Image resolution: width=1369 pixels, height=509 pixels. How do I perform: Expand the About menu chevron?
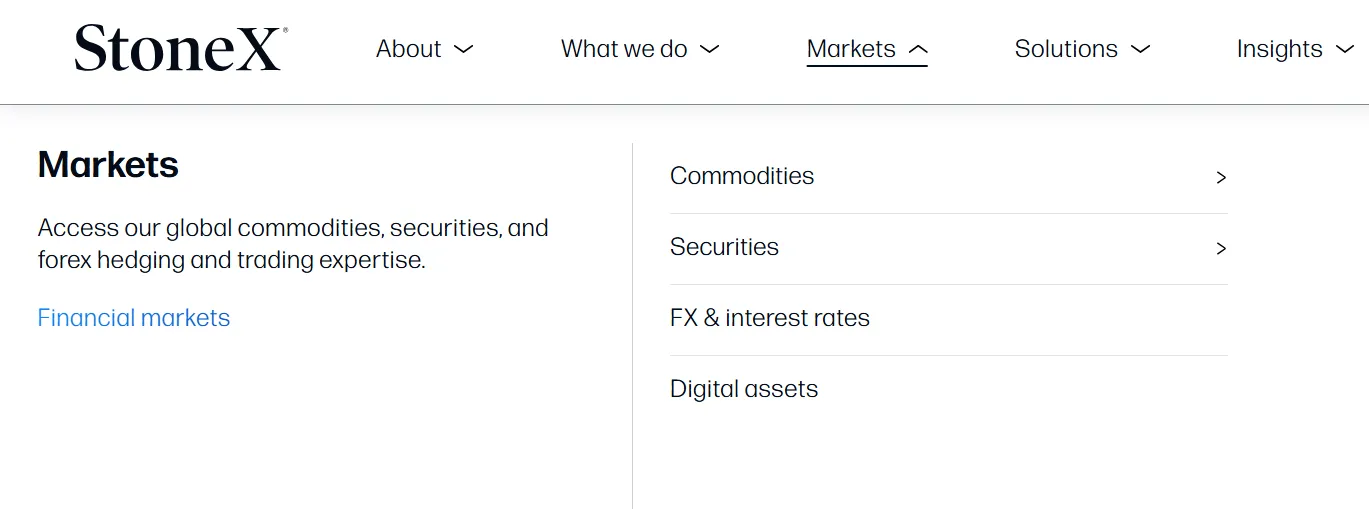463,49
